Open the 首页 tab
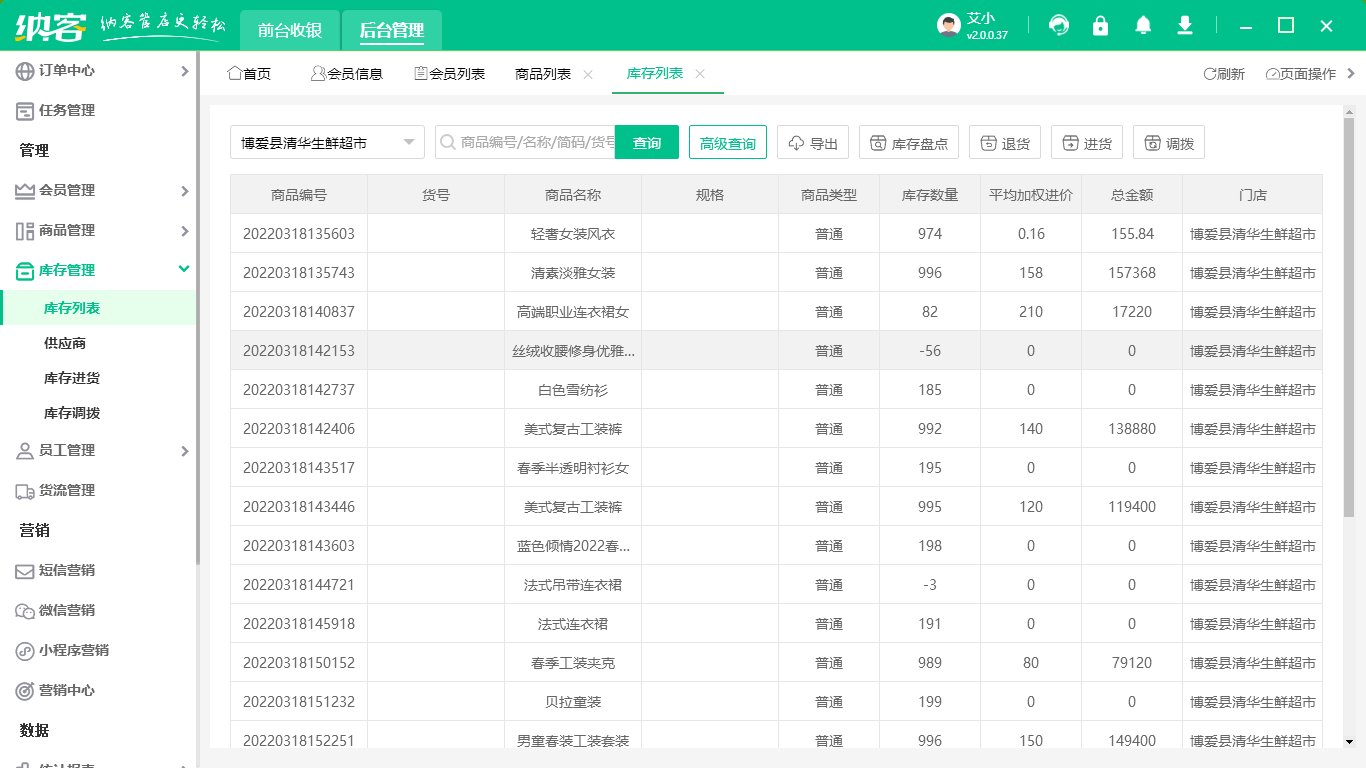The height and width of the screenshot is (768, 1366). click(249, 74)
